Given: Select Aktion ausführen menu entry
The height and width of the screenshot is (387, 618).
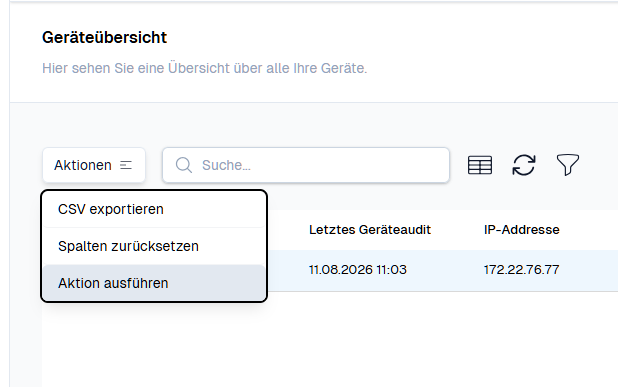Looking at the screenshot, I should tap(154, 283).
